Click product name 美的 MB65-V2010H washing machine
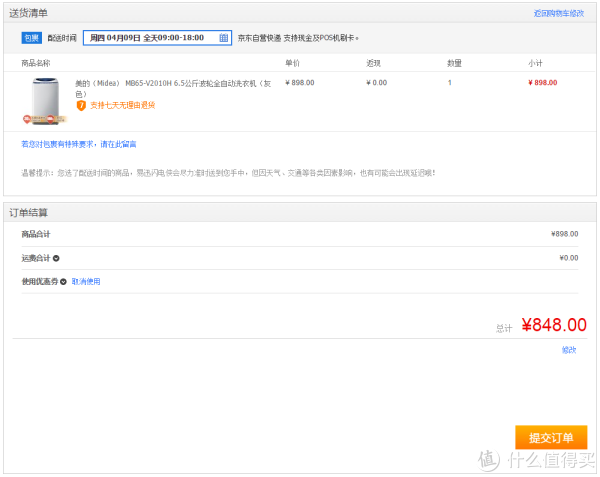Screen dimensions: 600x477 173,88
